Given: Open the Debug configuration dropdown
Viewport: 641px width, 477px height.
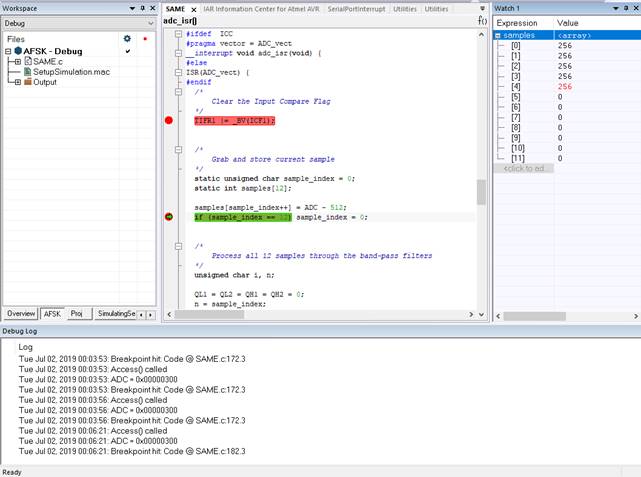Looking at the screenshot, I should [150, 22].
